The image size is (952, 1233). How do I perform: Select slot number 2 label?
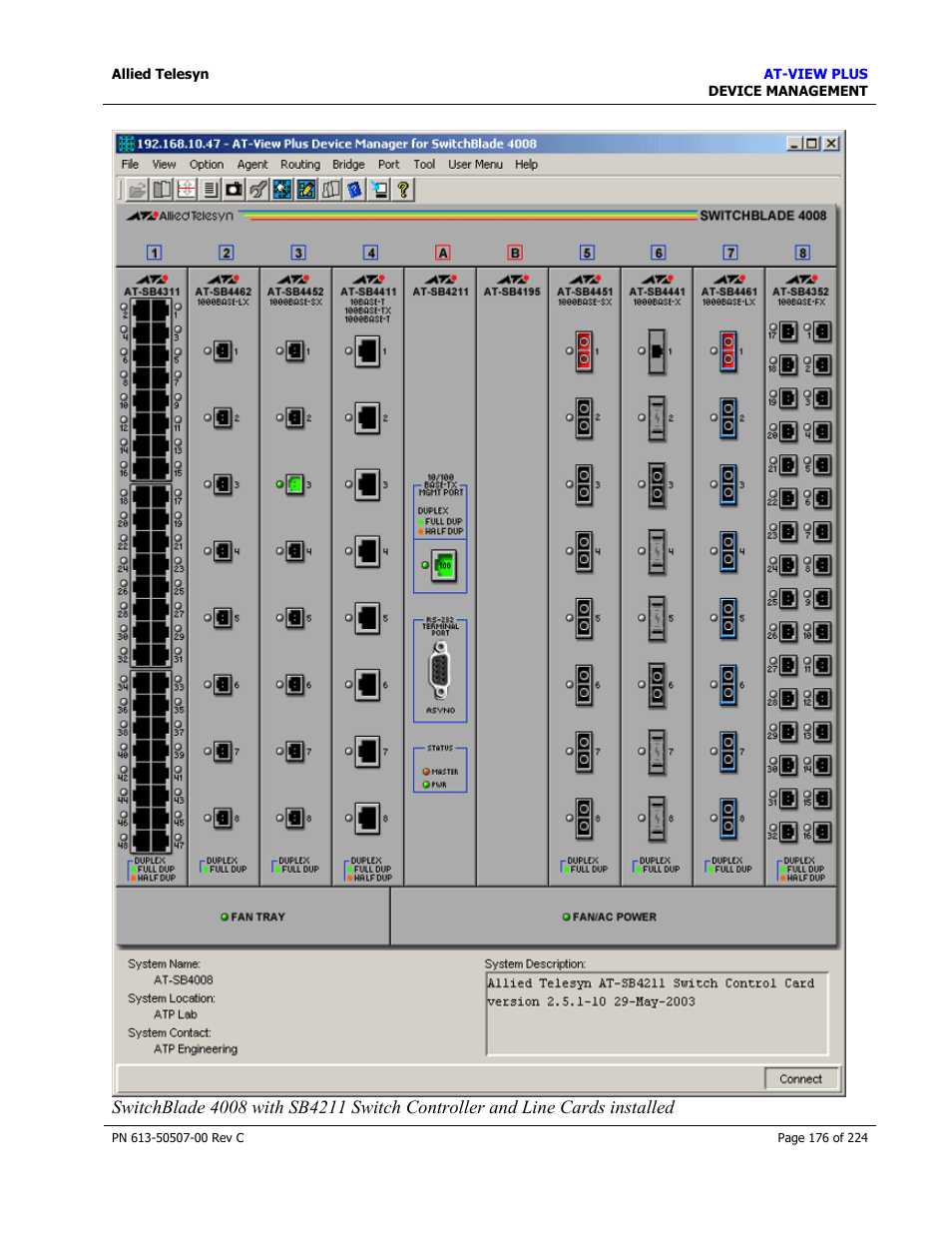pos(227,253)
